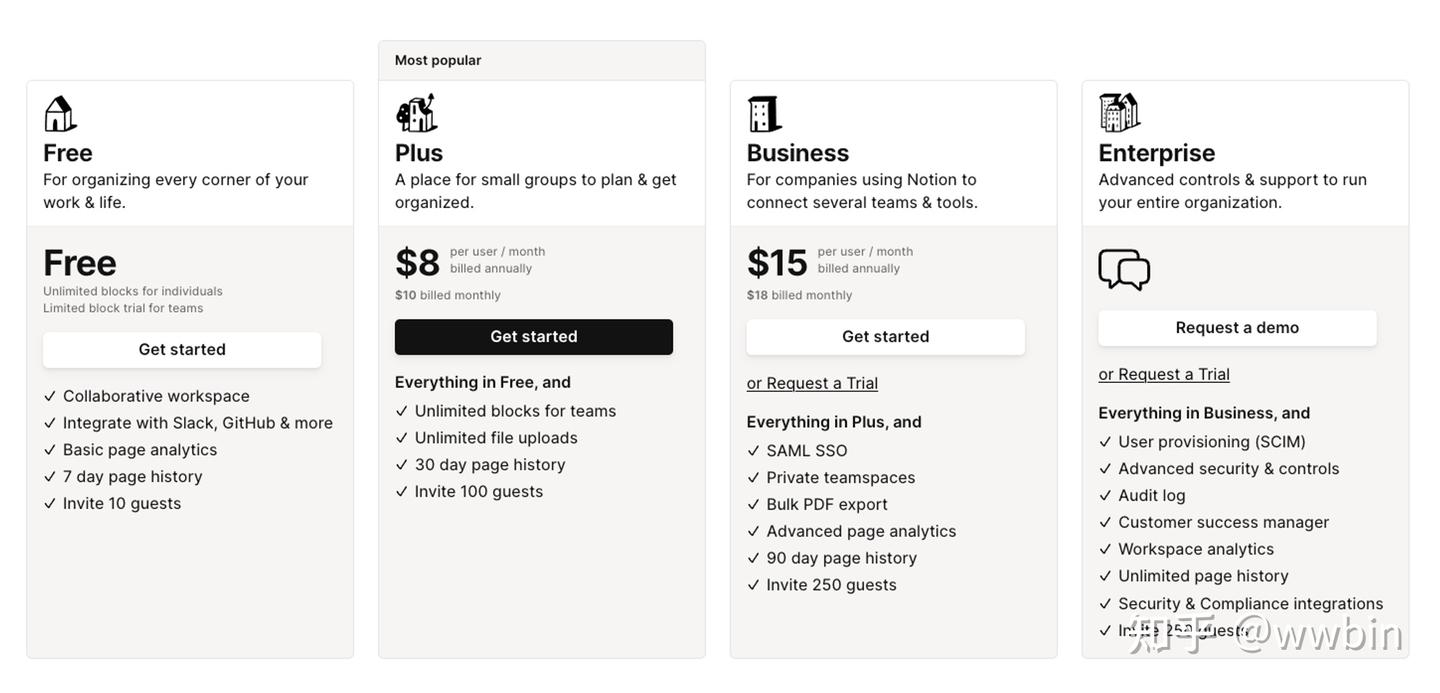Click checkmark beside Audit log
The image size is (1440, 693).
pos(1106,496)
